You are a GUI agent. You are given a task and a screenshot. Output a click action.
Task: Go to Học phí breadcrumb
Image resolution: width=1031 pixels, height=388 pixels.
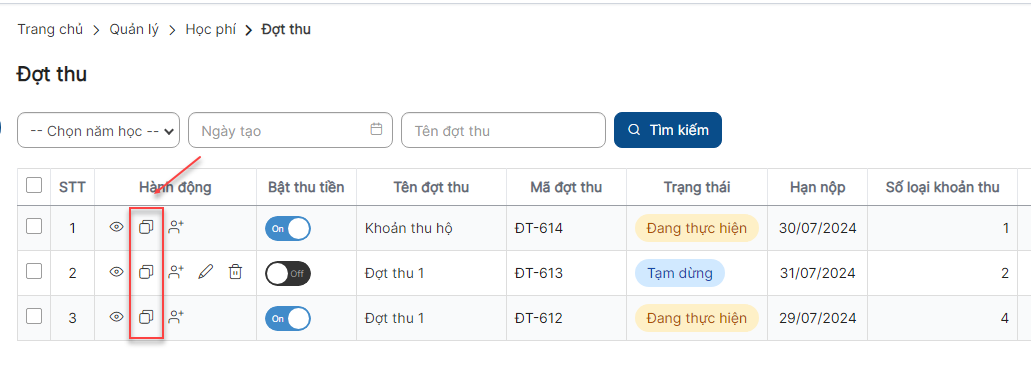[210, 30]
